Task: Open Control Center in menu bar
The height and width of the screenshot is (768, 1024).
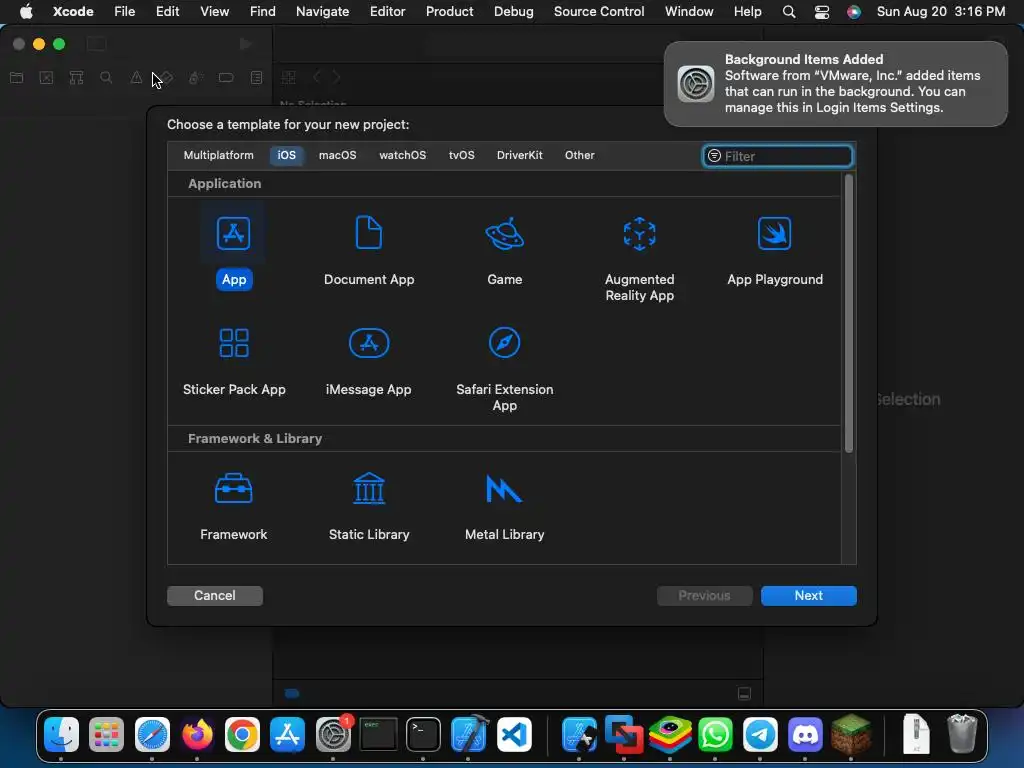Action: [822, 12]
